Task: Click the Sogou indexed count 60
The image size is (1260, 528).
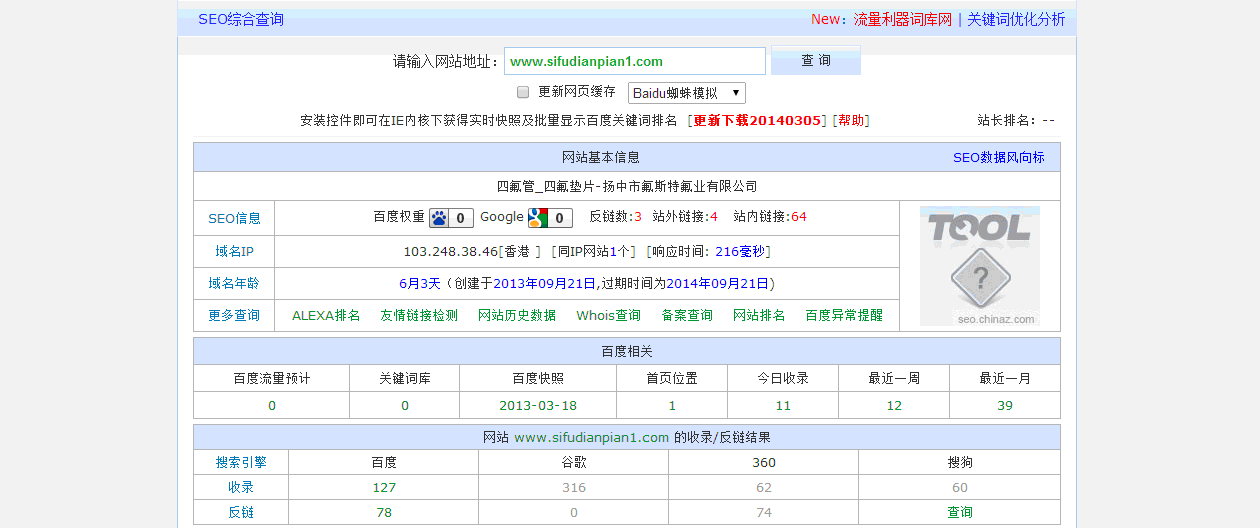Action: click(960, 487)
